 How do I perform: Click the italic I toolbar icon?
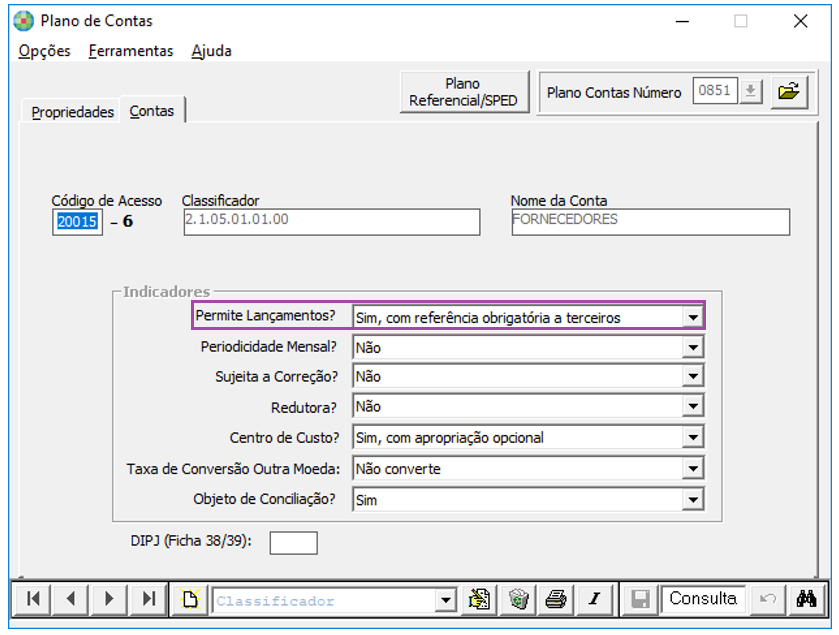point(594,599)
